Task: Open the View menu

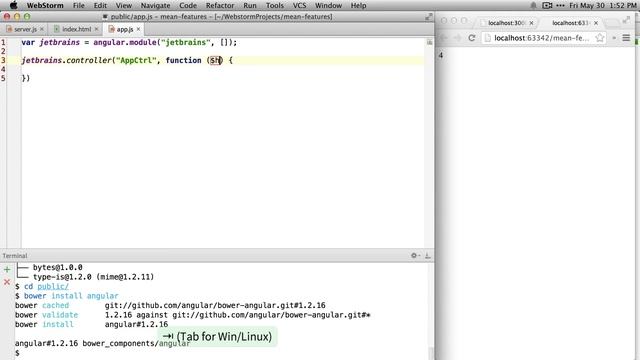Action: 124,6
